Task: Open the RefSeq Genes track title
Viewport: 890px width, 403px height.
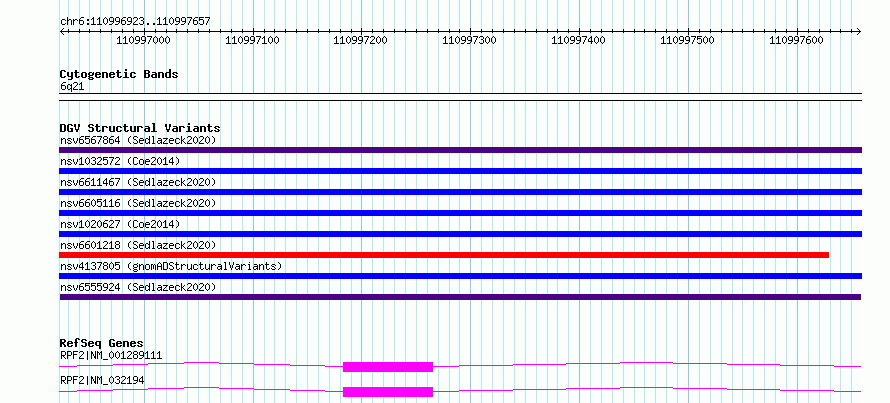Action: (102, 343)
